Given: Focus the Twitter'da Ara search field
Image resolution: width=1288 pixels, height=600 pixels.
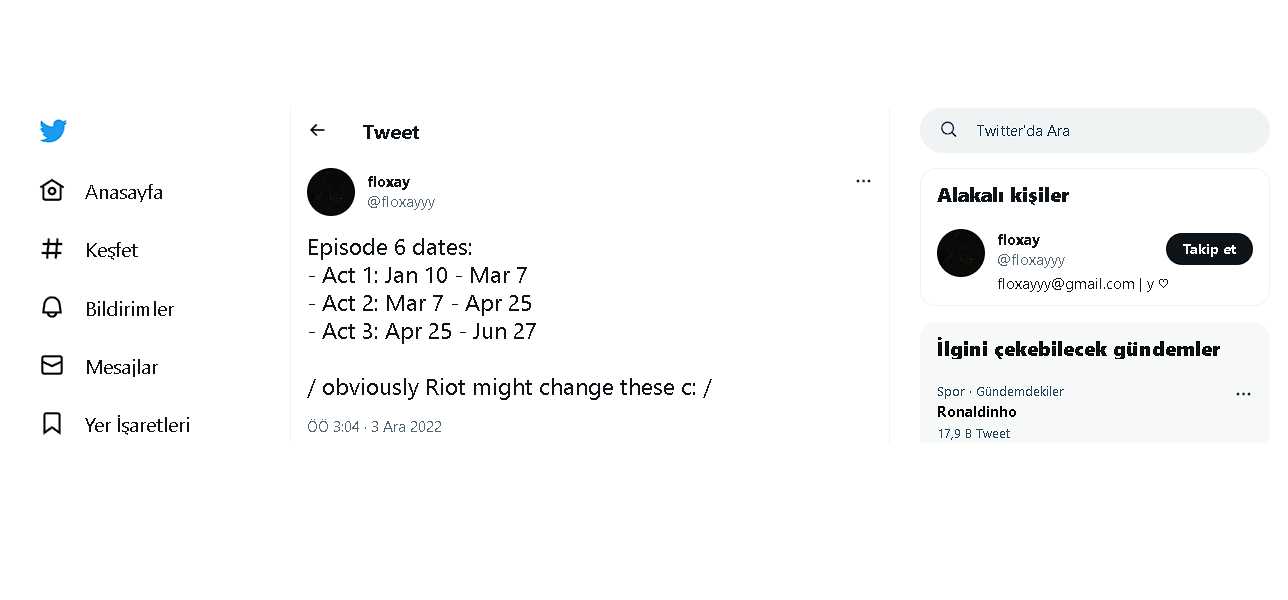Looking at the screenshot, I should click(x=1110, y=131).
